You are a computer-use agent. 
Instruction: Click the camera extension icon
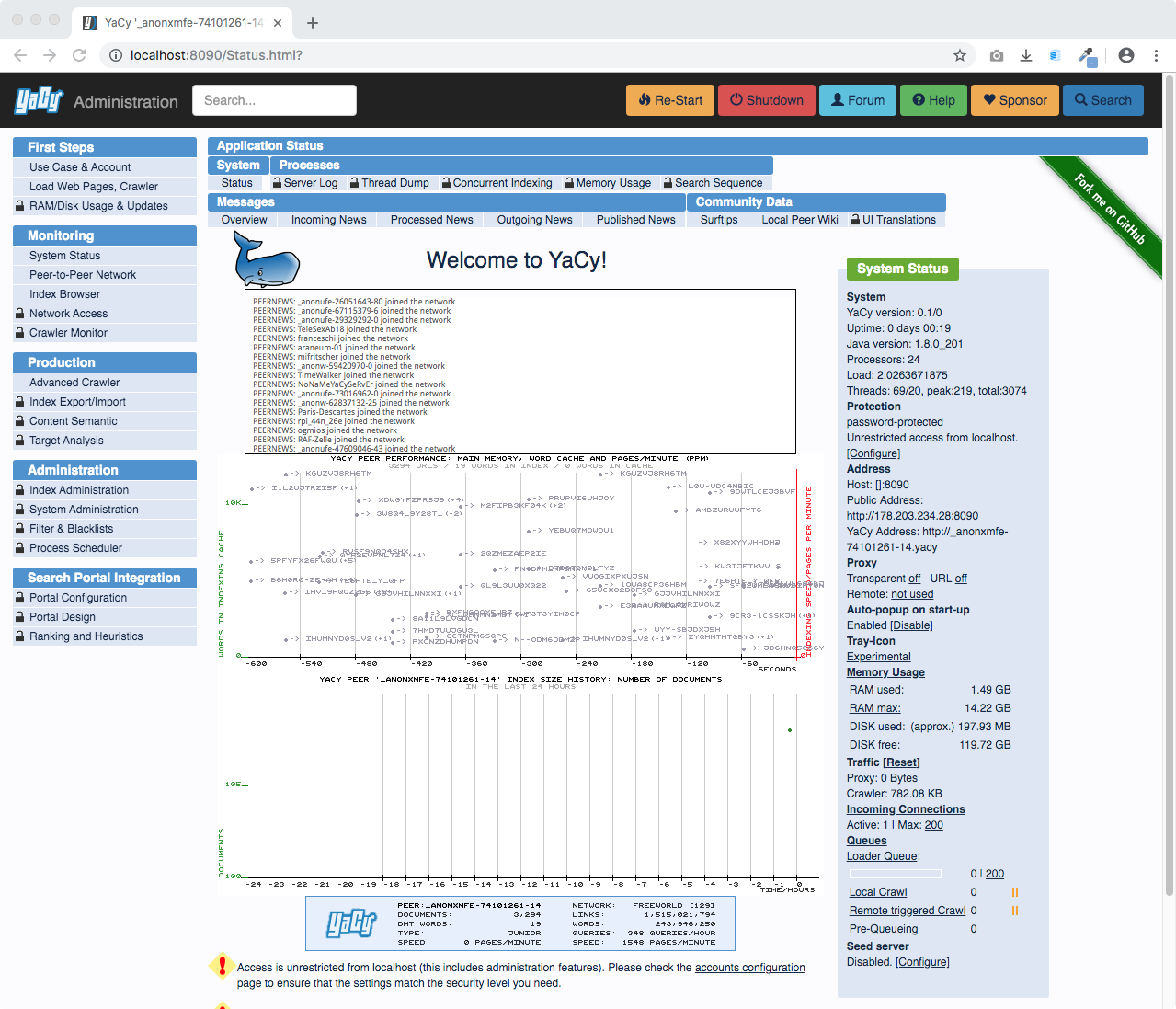[x=997, y=55]
